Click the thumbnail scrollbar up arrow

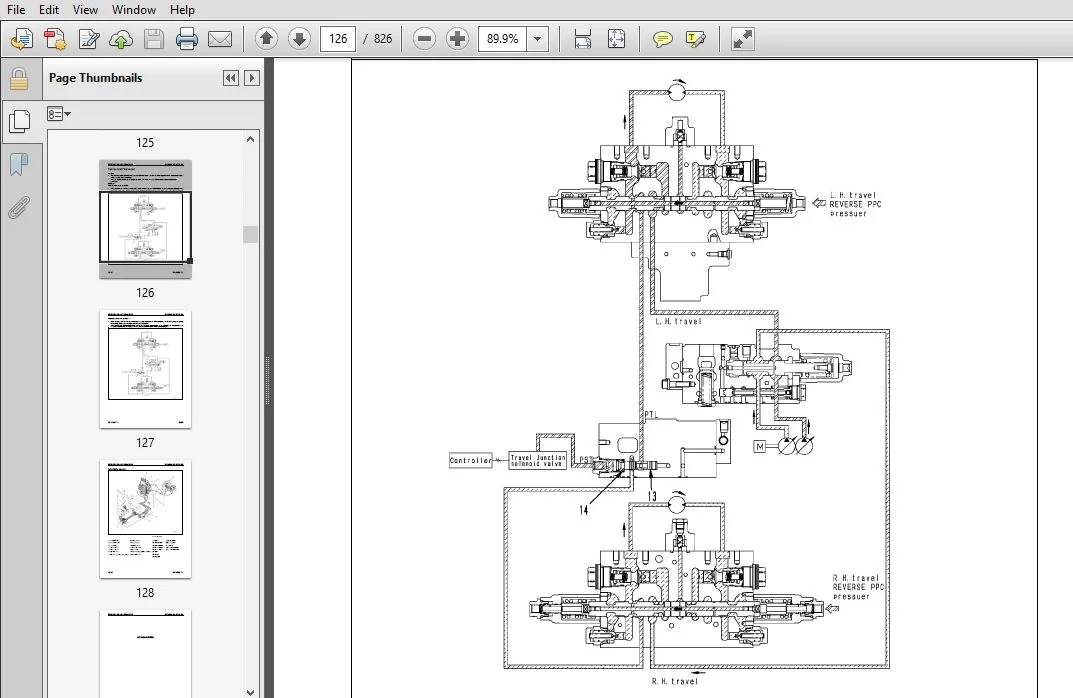[250, 140]
